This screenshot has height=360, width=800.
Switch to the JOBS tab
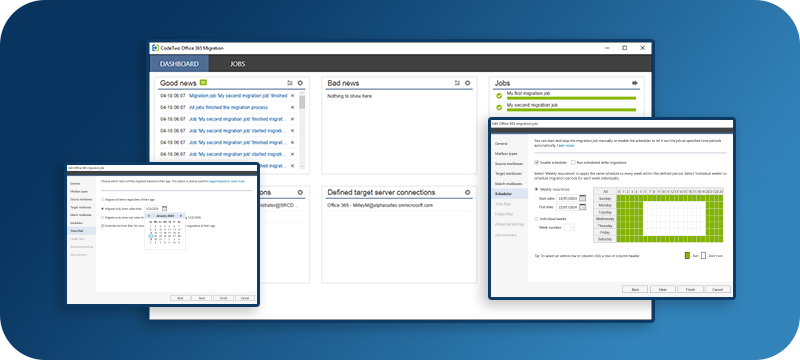coord(237,64)
